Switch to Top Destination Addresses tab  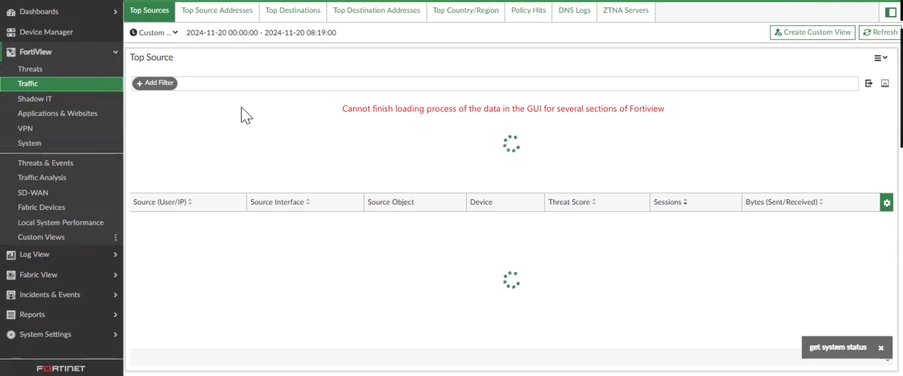click(377, 10)
